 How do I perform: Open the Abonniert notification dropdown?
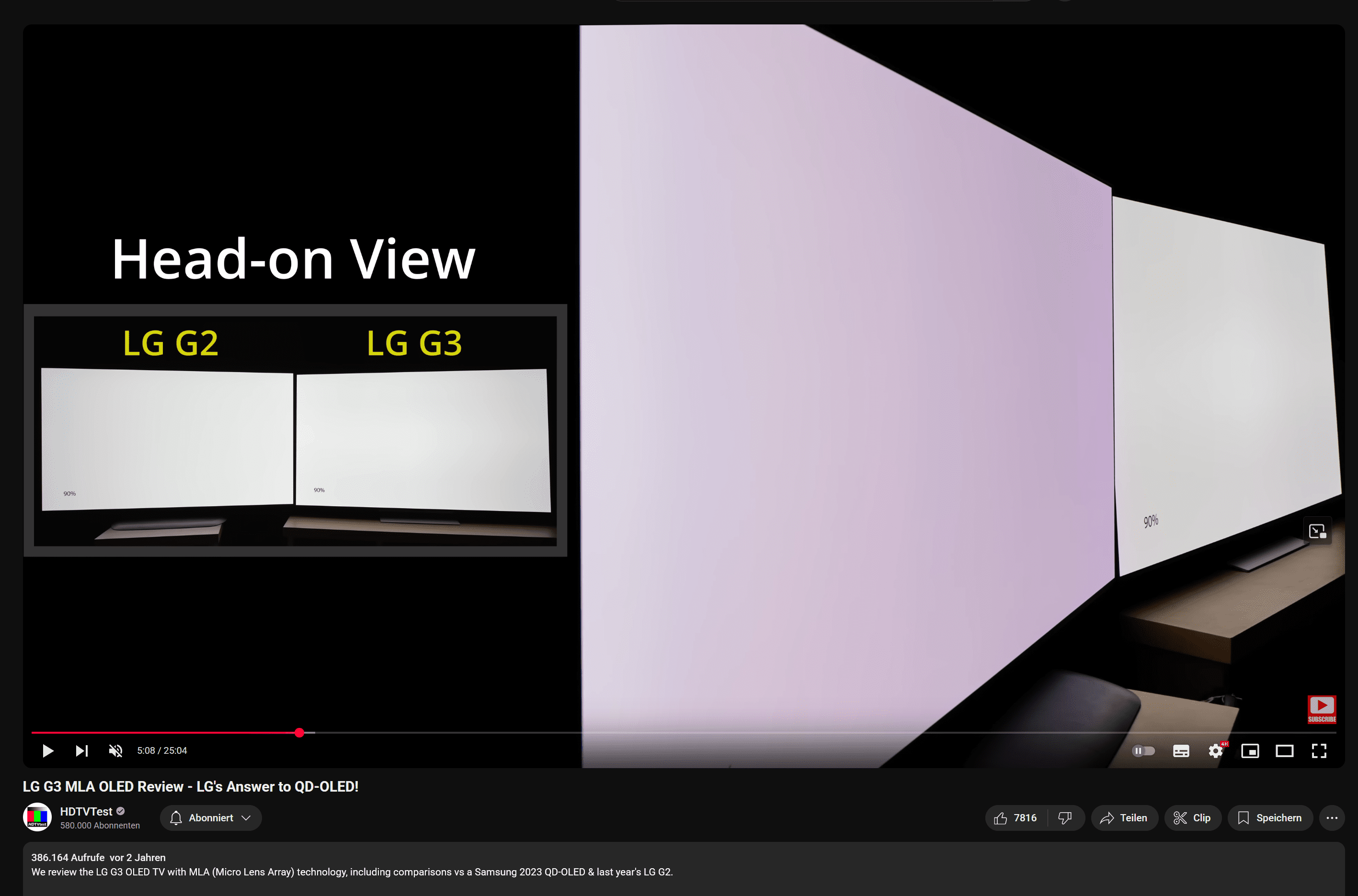pyautogui.click(x=211, y=818)
